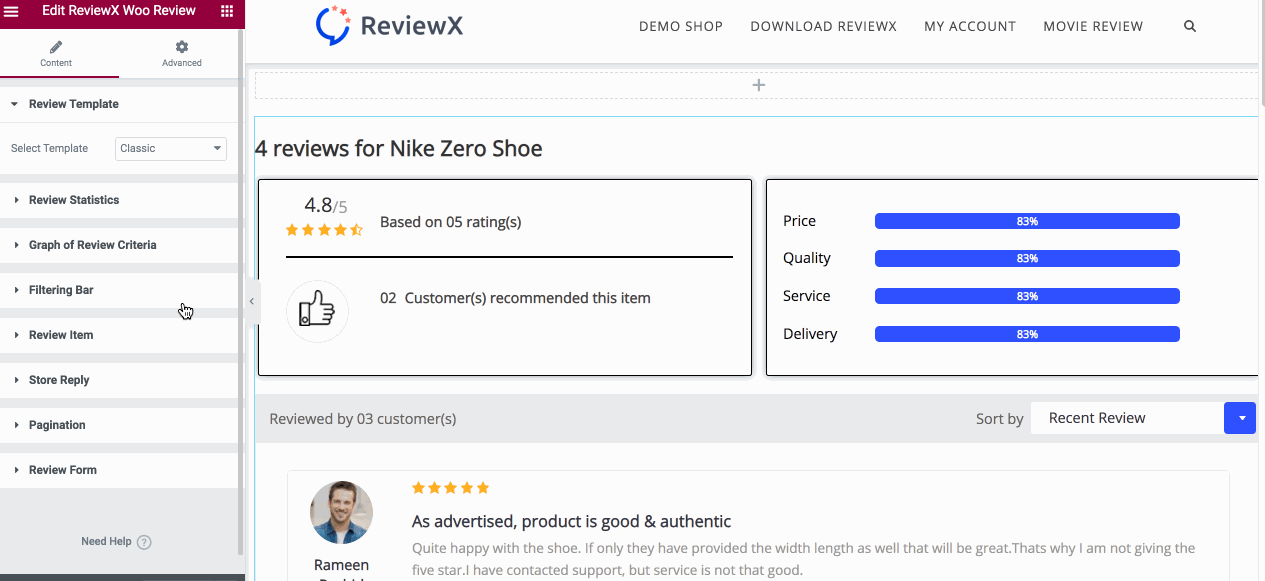Open the MOVIE REVIEW menu item
The height and width of the screenshot is (581, 1265).
(x=1093, y=26)
